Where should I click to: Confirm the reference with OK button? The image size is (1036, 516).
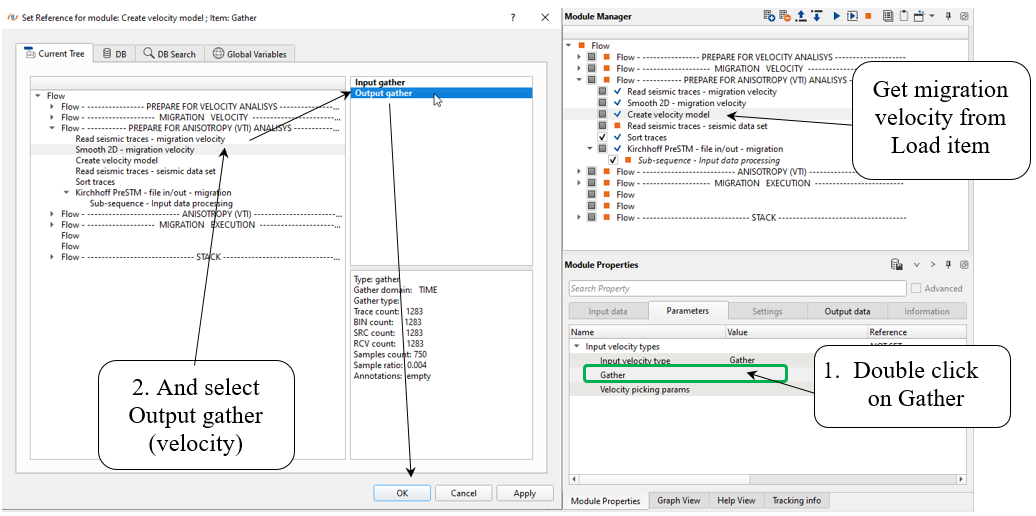(401, 493)
